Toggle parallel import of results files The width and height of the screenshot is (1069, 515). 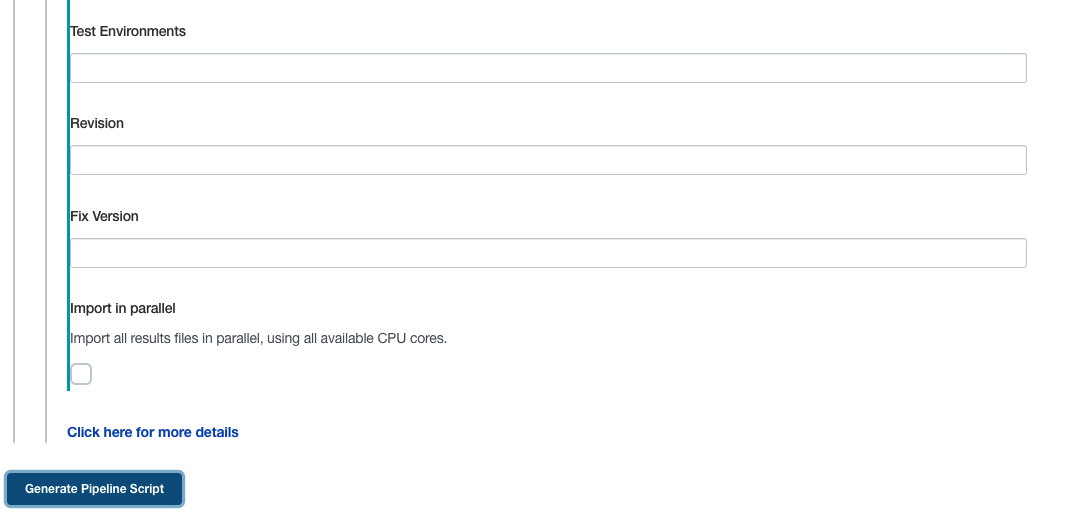tap(81, 374)
